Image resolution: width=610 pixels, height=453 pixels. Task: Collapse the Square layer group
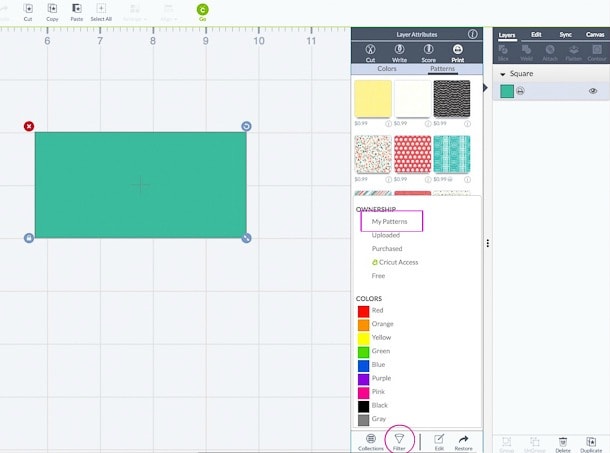click(503, 74)
